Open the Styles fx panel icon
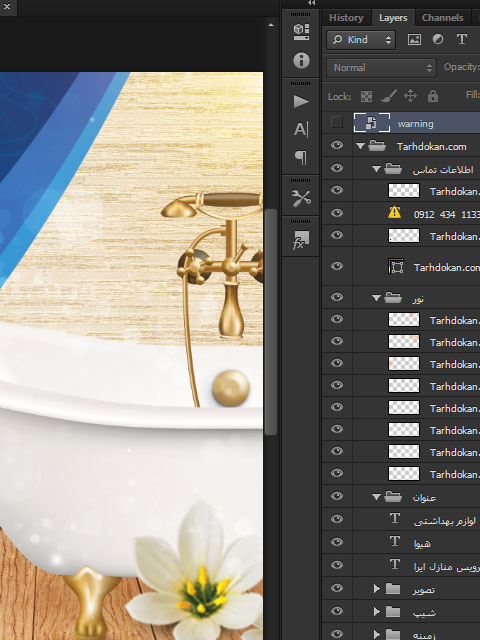 coord(301,240)
